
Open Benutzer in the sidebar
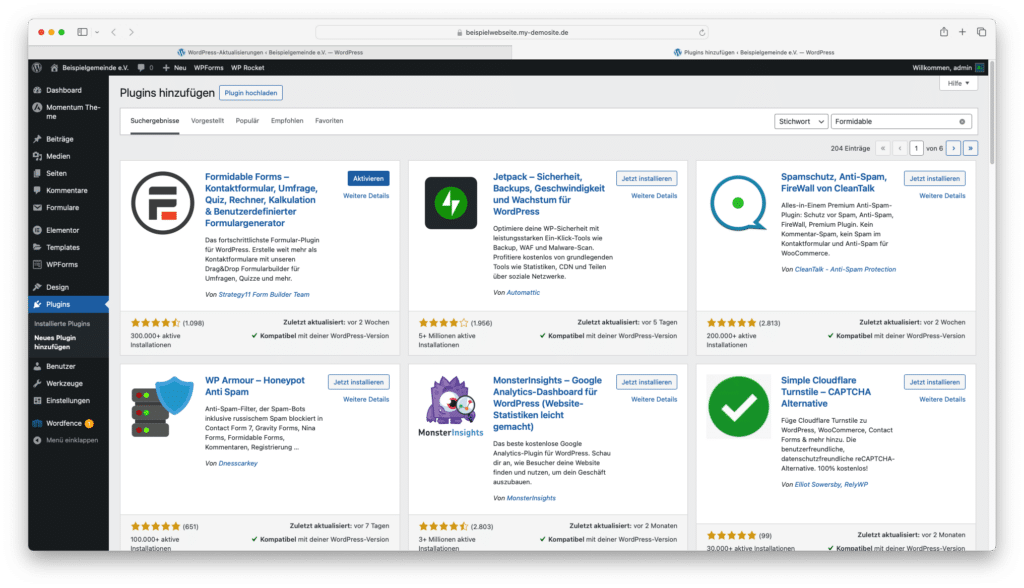click(61, 367)
